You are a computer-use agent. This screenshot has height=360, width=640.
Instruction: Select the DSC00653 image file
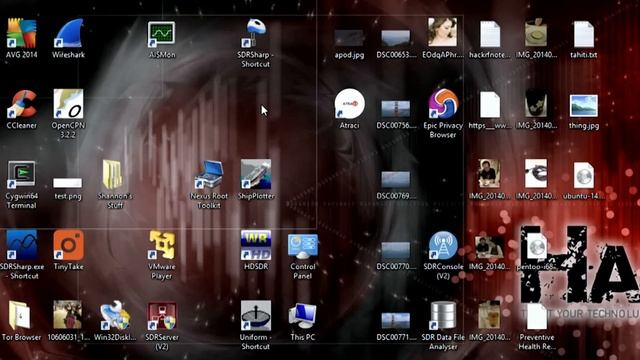pos(396,38)
